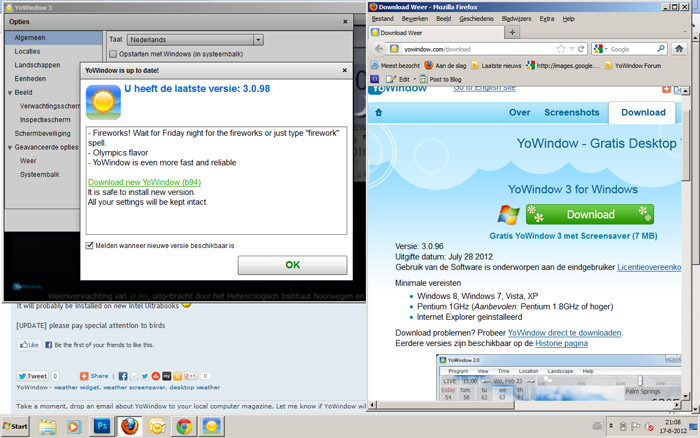700x438 pixels.
Task: Open YoWindow Forum bookmark
Action: coord(633,66)
